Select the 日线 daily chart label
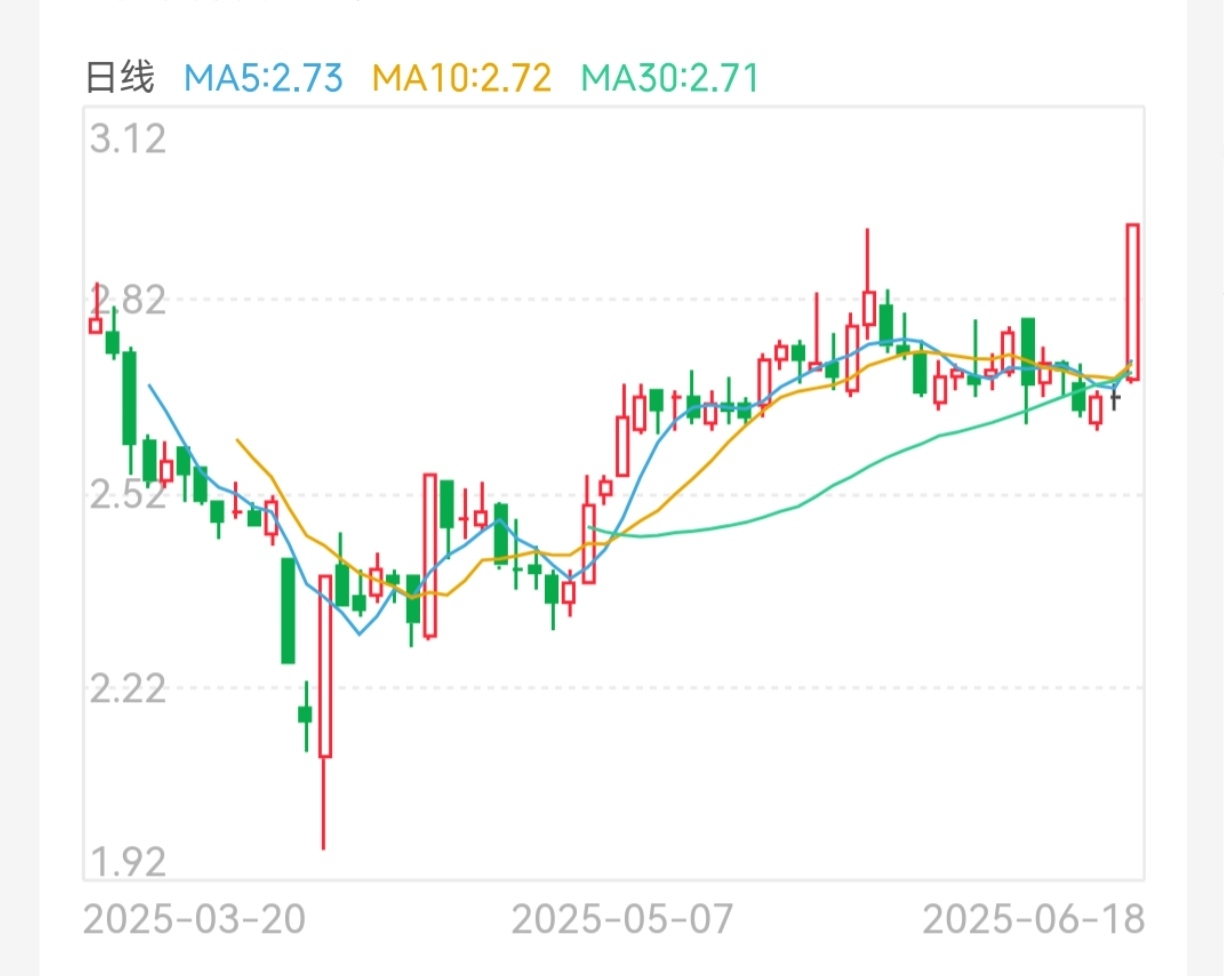This screenshot has width=1224, height=976. point(120,77)
